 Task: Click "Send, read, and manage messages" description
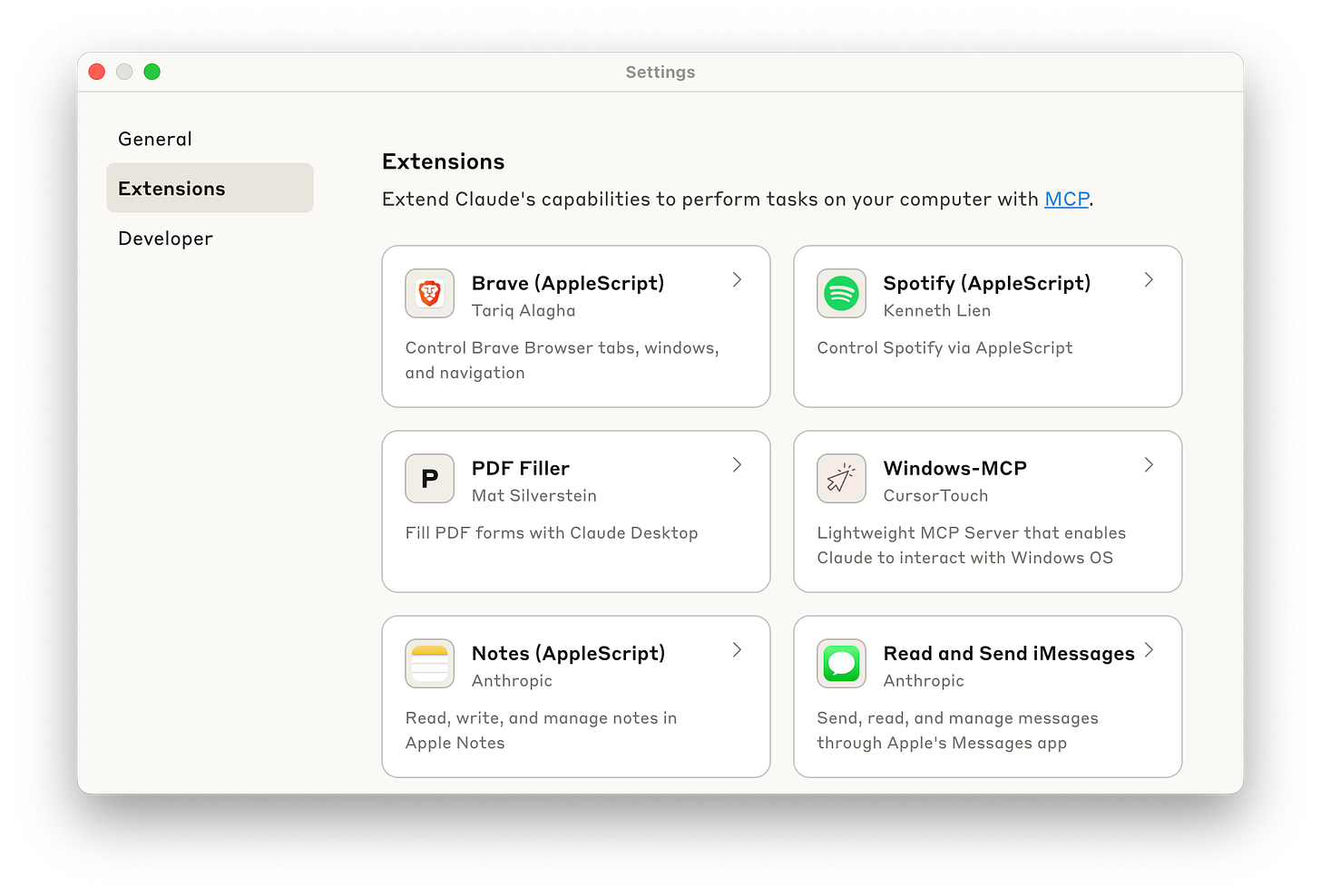(x=957, y=730)
